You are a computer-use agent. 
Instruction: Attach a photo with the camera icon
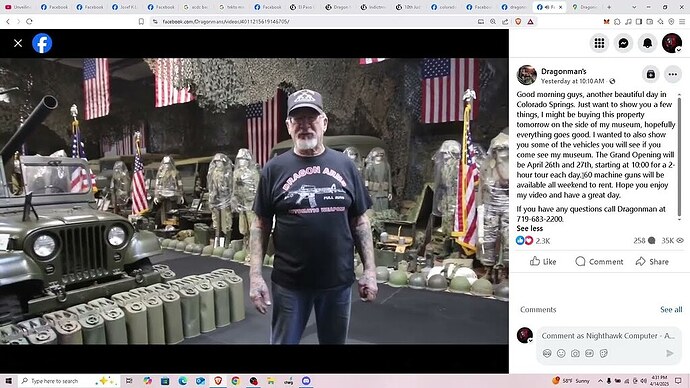[575, 353]
